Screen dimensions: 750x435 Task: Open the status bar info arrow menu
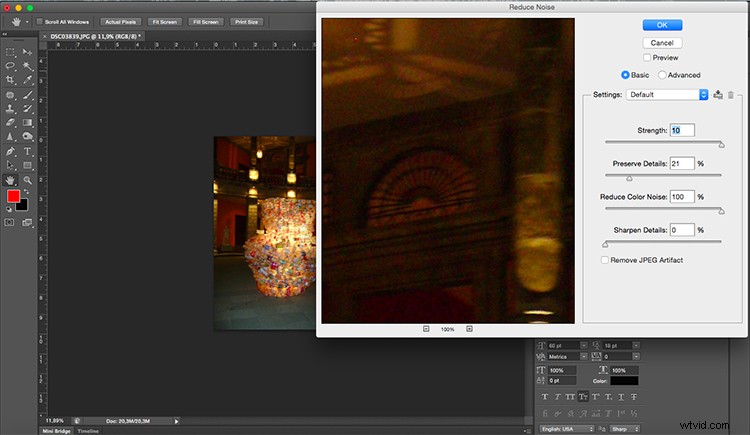176,421
